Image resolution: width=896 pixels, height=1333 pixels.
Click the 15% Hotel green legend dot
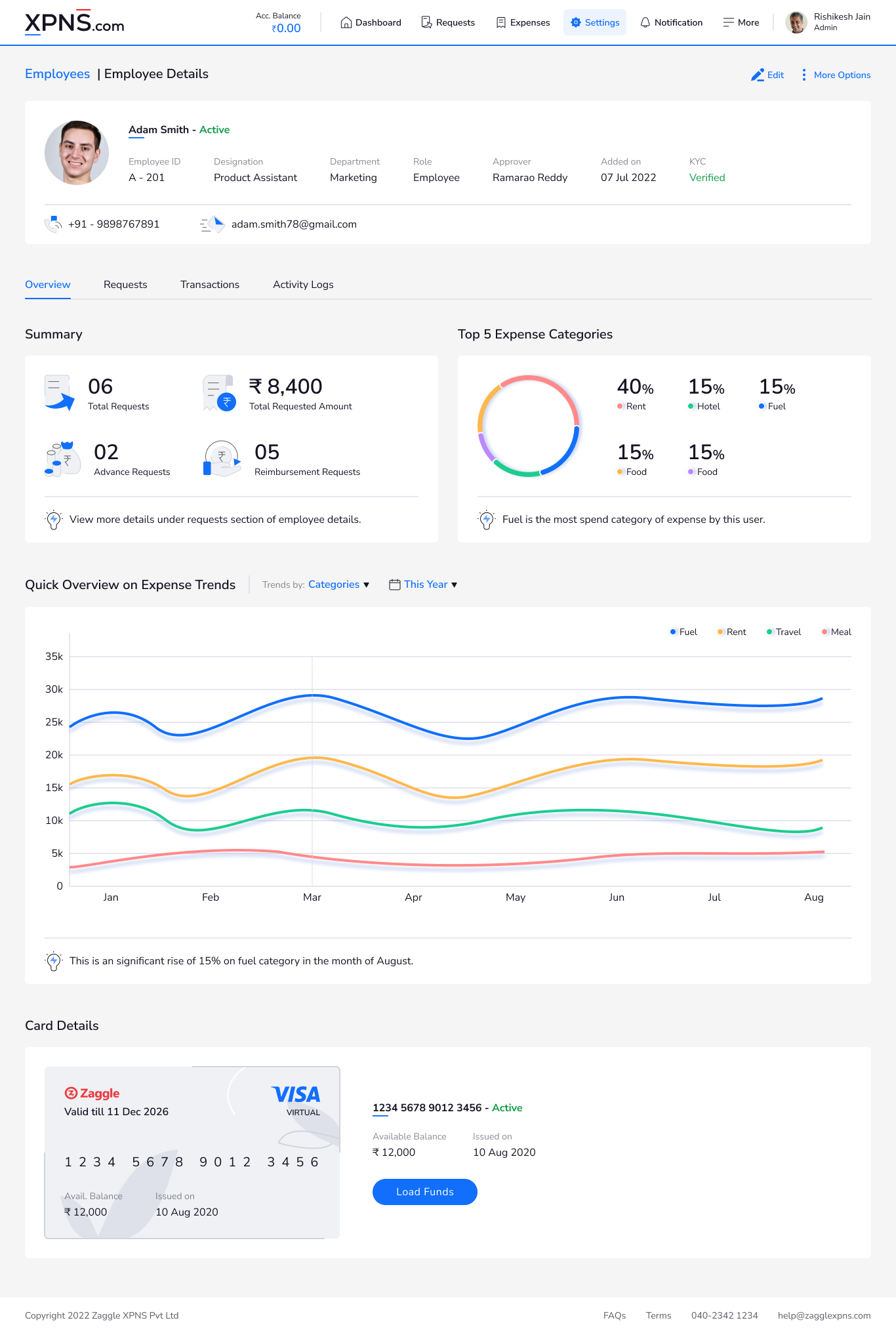691,406
